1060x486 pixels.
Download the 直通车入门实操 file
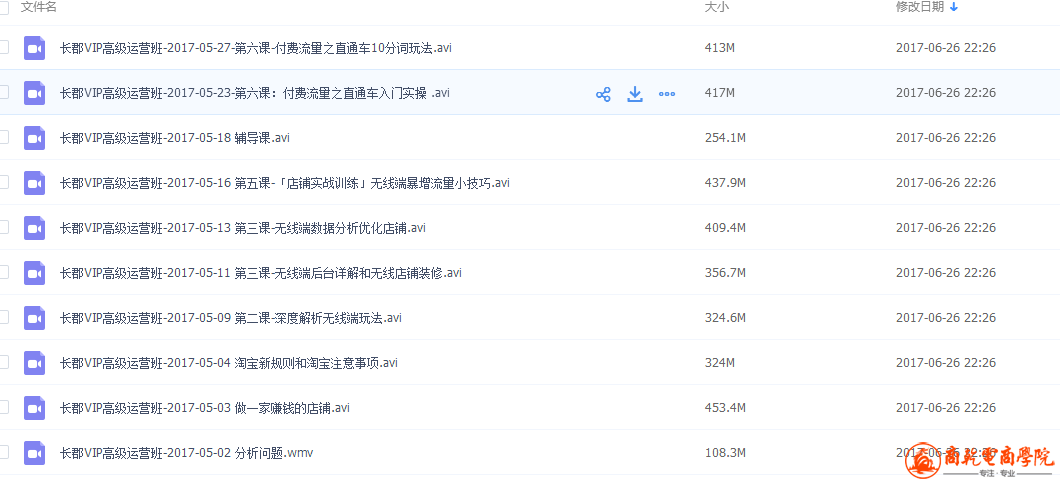tap(635, 94)
